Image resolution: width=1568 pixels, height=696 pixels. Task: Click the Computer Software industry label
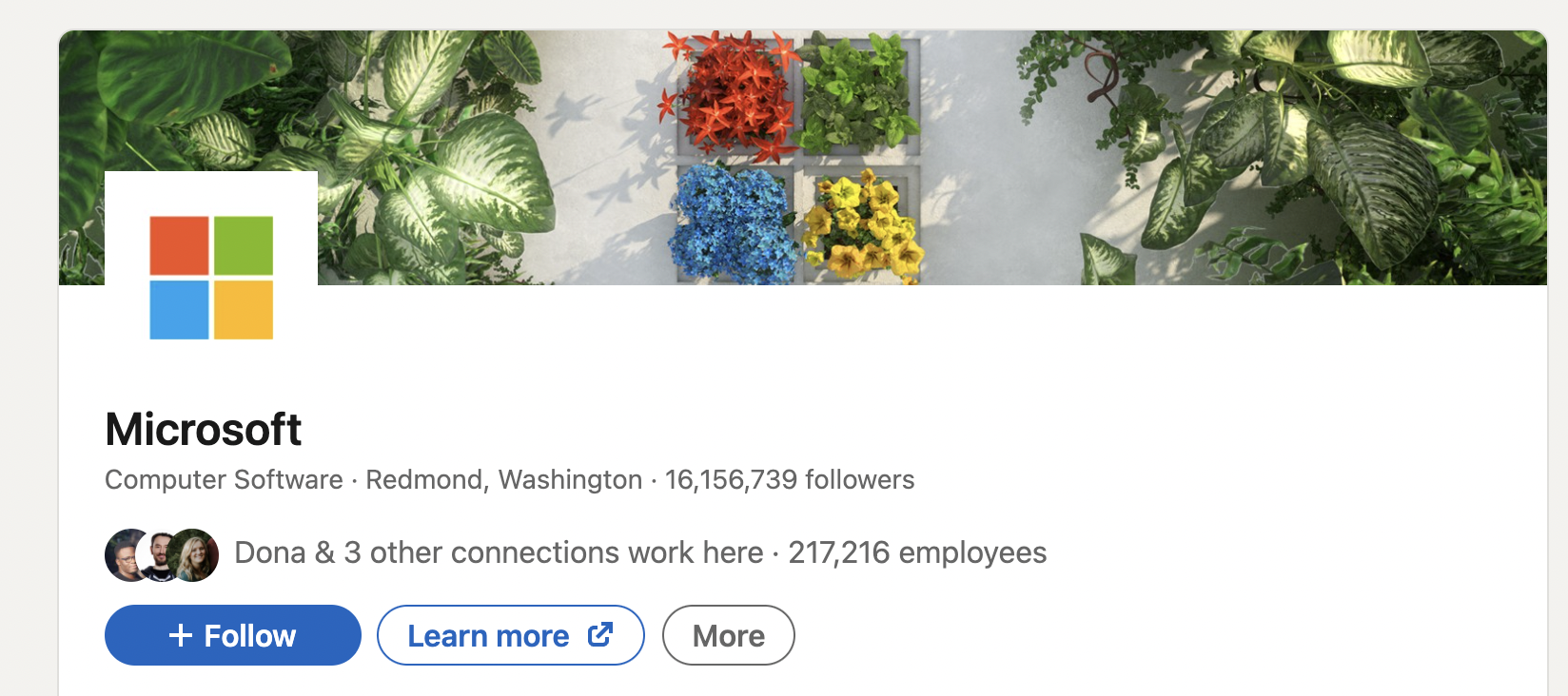224,479
